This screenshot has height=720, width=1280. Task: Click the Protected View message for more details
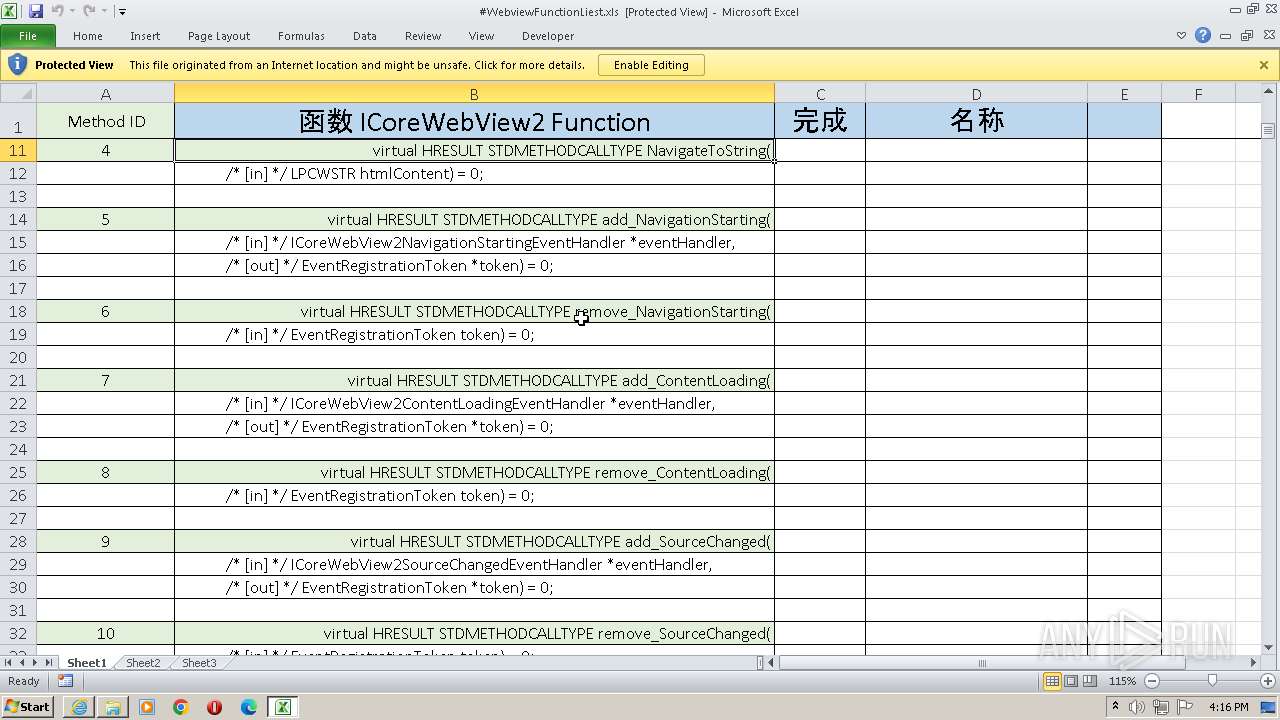pos(357,65)
